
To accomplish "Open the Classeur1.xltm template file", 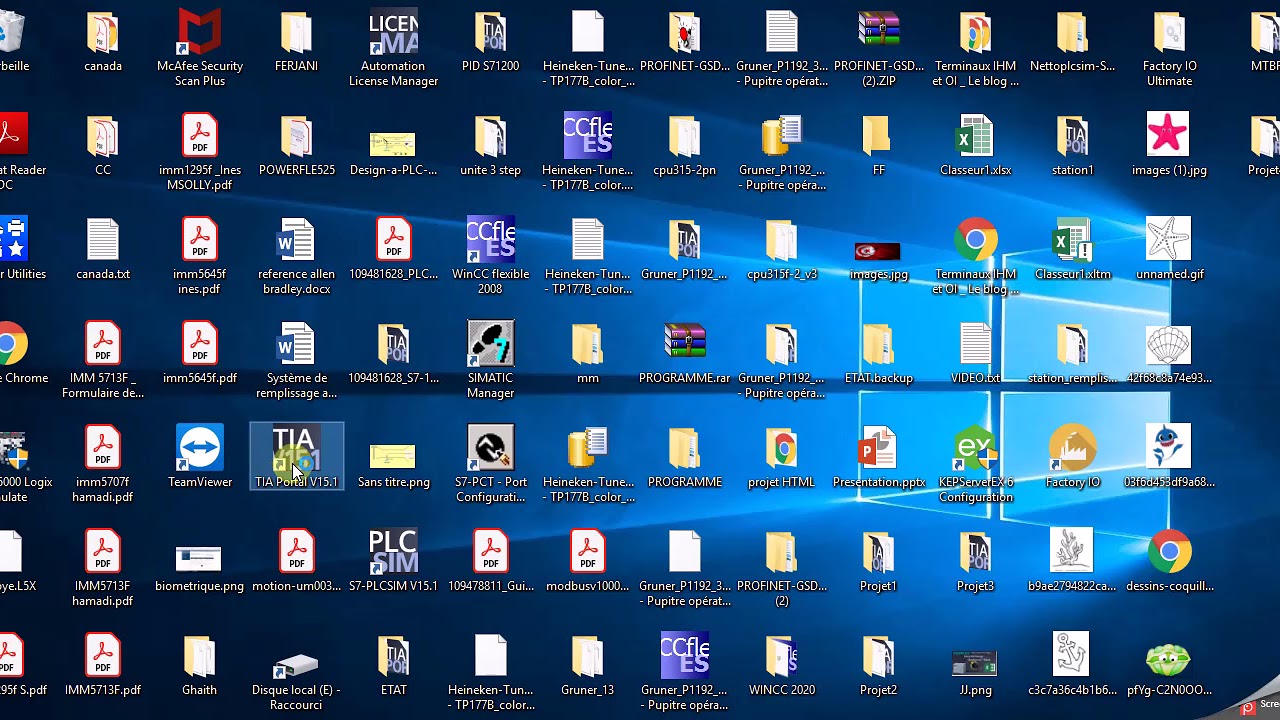I will (x=1073, y=248).
